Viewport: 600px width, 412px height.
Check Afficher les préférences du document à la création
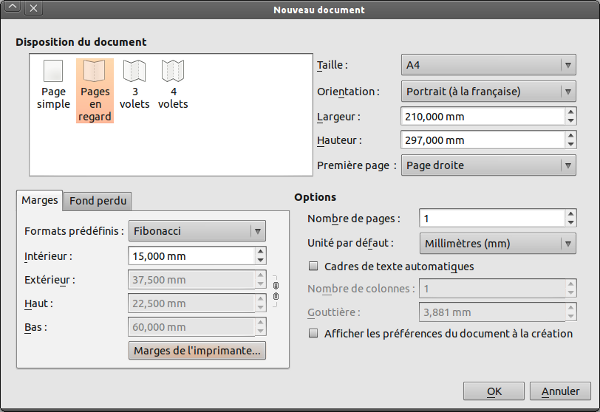point(313,333)
